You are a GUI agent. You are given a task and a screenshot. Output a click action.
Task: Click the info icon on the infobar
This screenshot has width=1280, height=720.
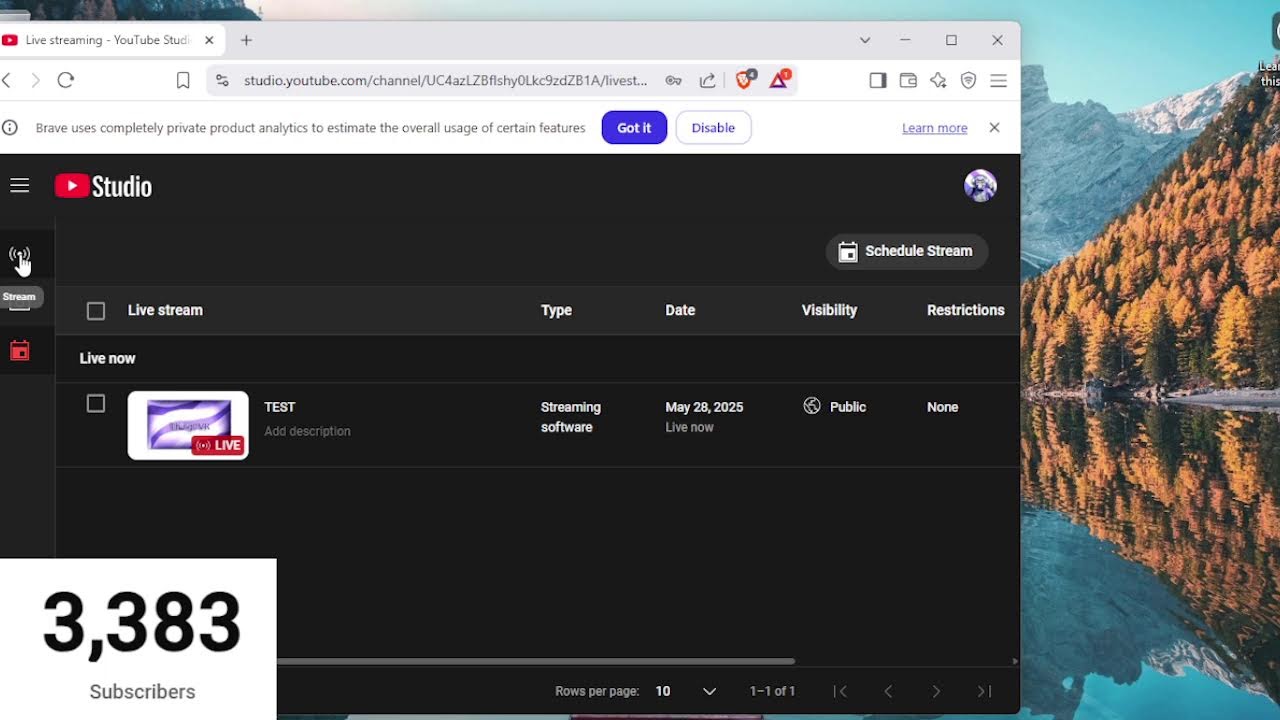pyautogui.click(x=10, y=128)
